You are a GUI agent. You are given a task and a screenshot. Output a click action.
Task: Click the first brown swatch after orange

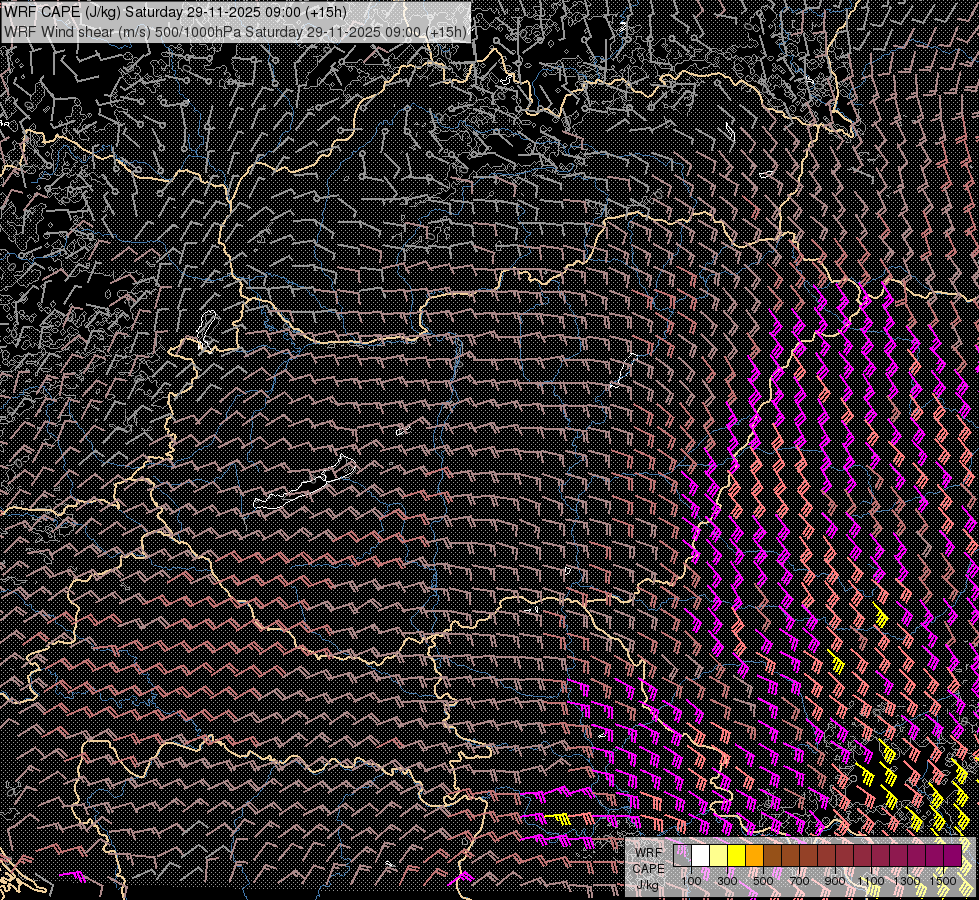tap(772, 856)
